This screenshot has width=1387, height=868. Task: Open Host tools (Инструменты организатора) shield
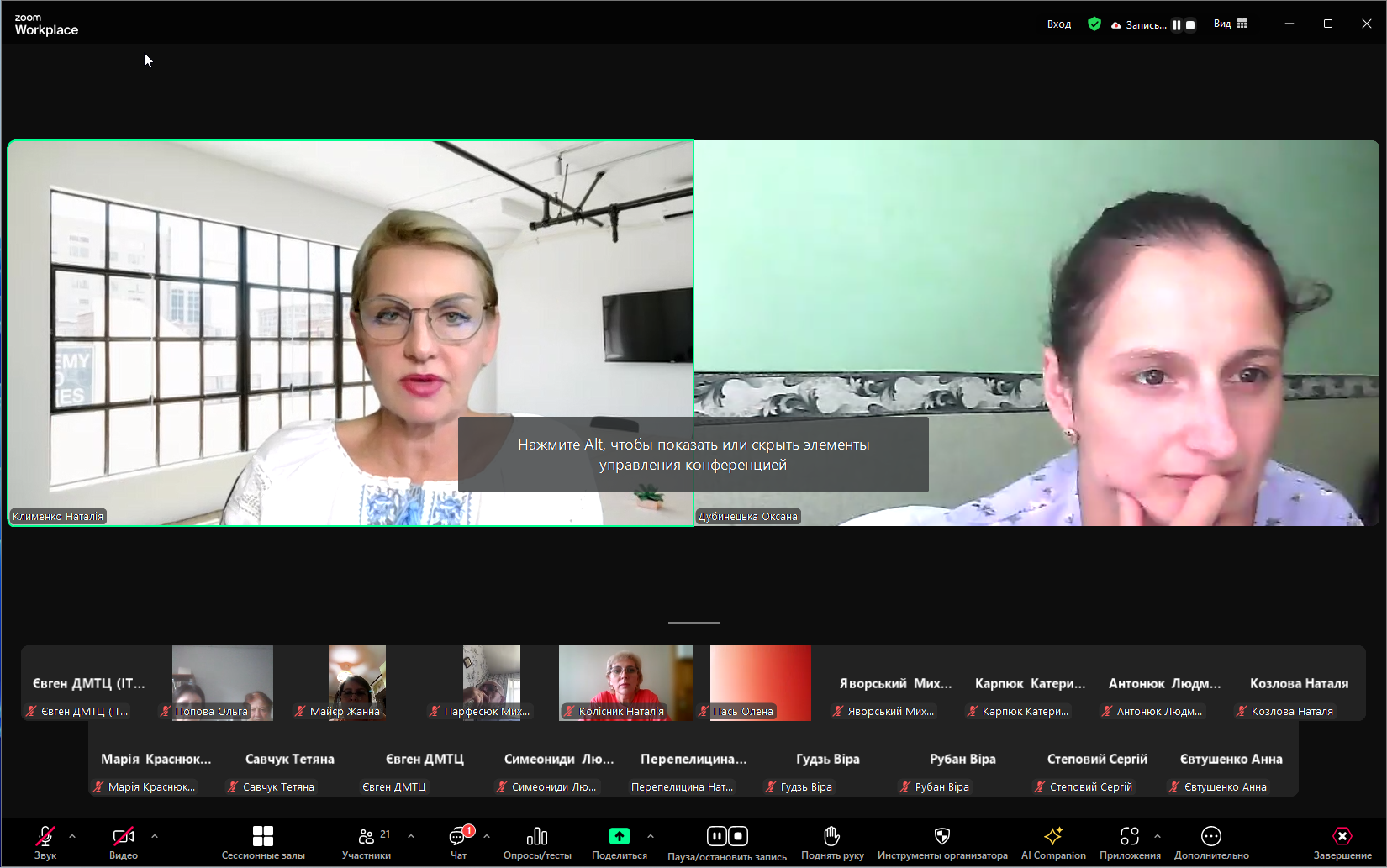pyautogui.click(x=941, y=836)
